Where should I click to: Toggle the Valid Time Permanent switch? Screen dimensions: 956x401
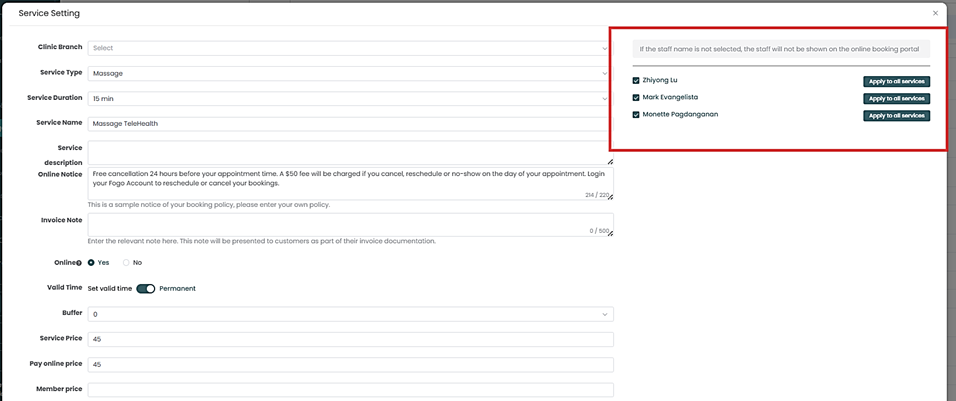(x=146, y=288)
